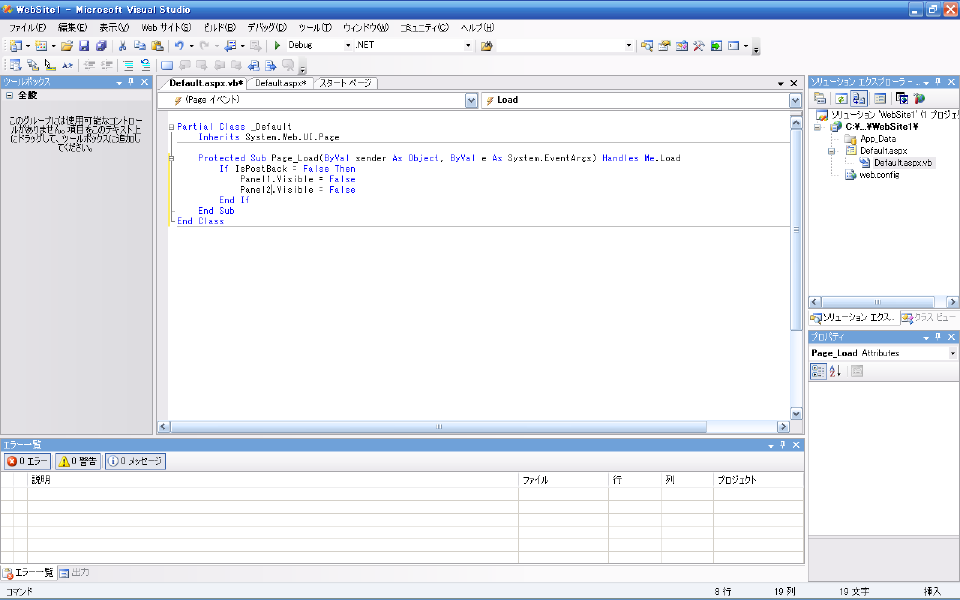Switch to the スタート ページ tab

[346, 83]
